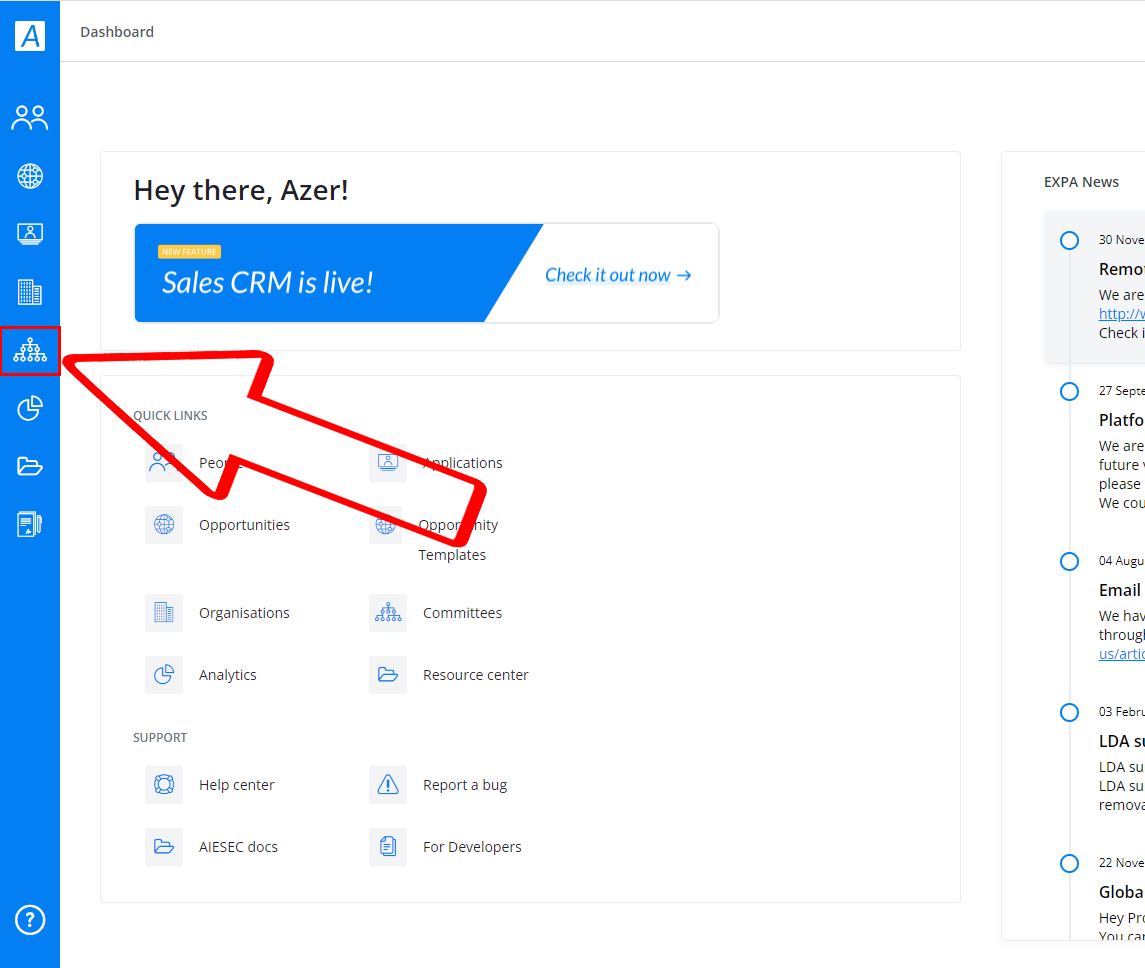The image size is (1145, 968).
Task: Click the 'EXPA News' heading
Action: (1081, 182)
